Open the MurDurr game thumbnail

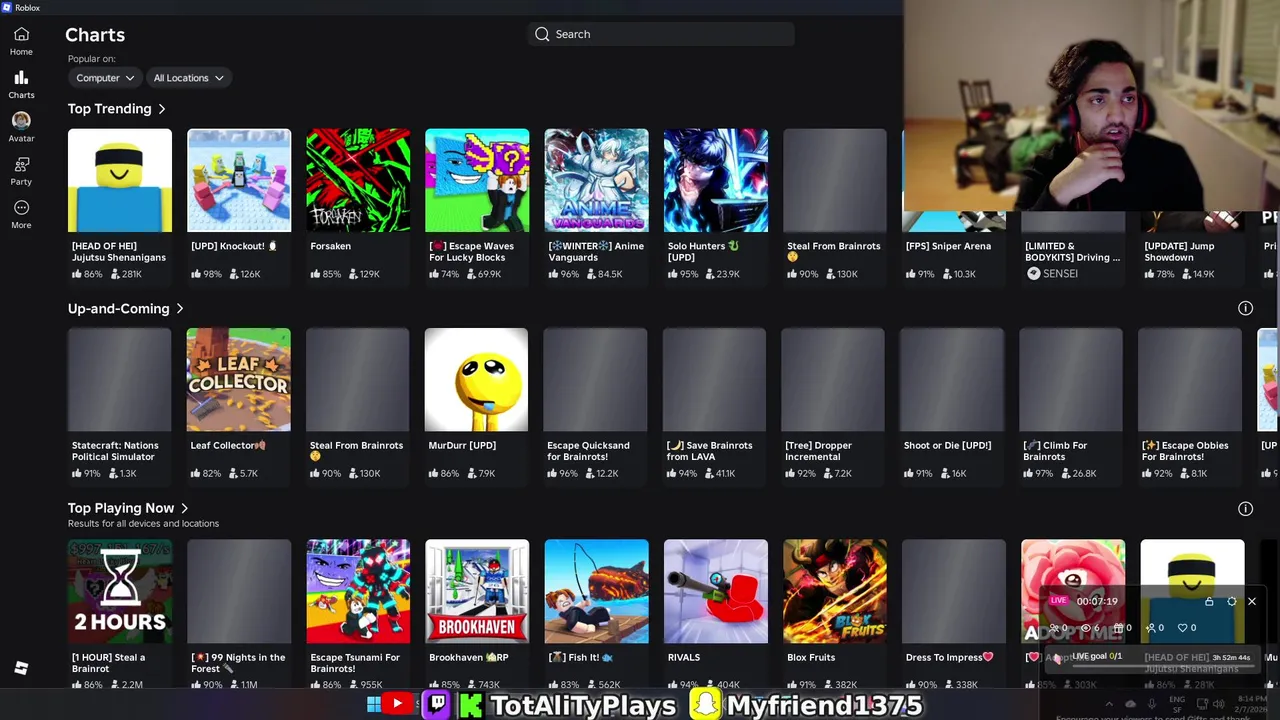point(476,380)
